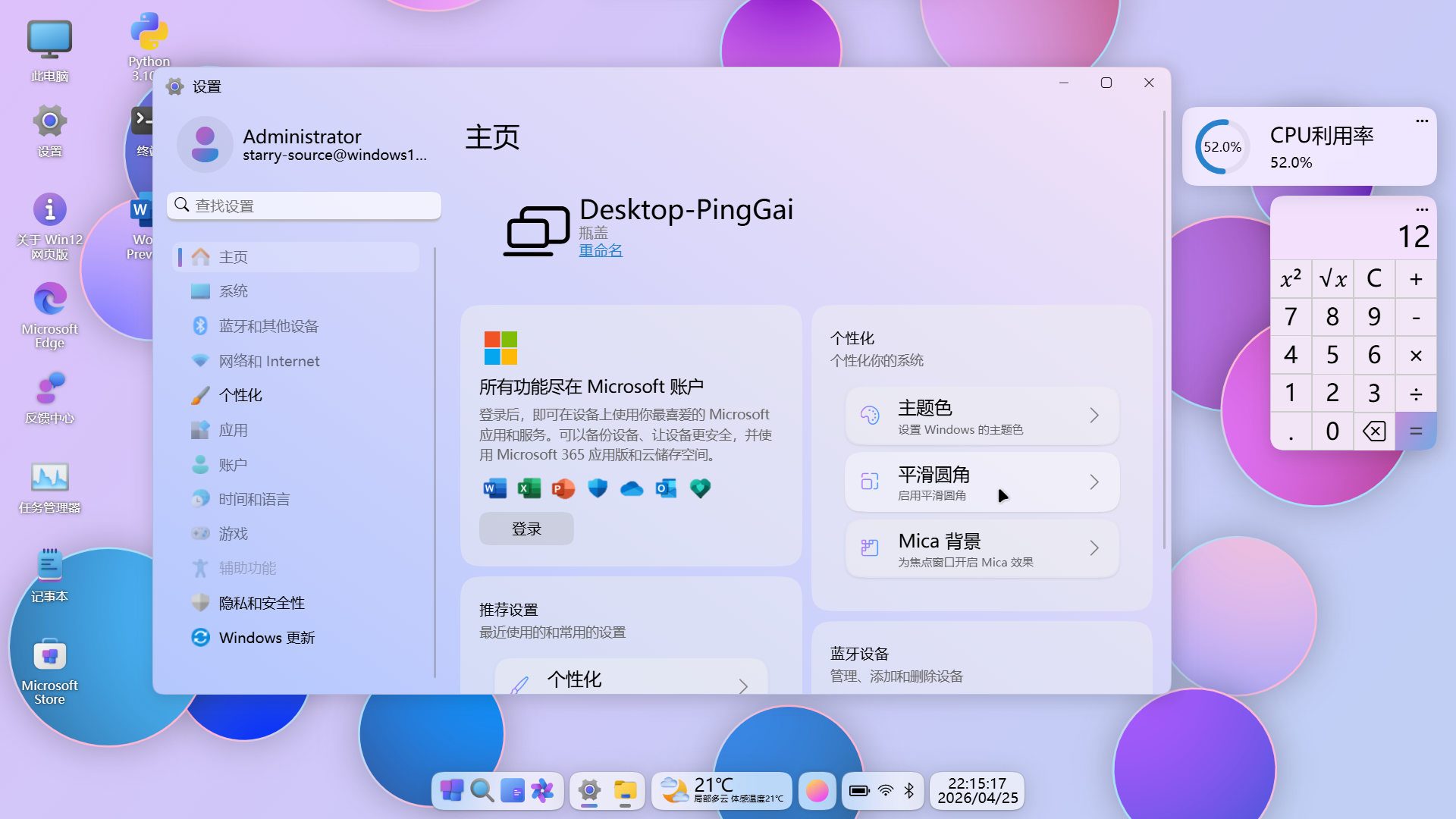Click calculator digit 7

(x=1291, y=316)
